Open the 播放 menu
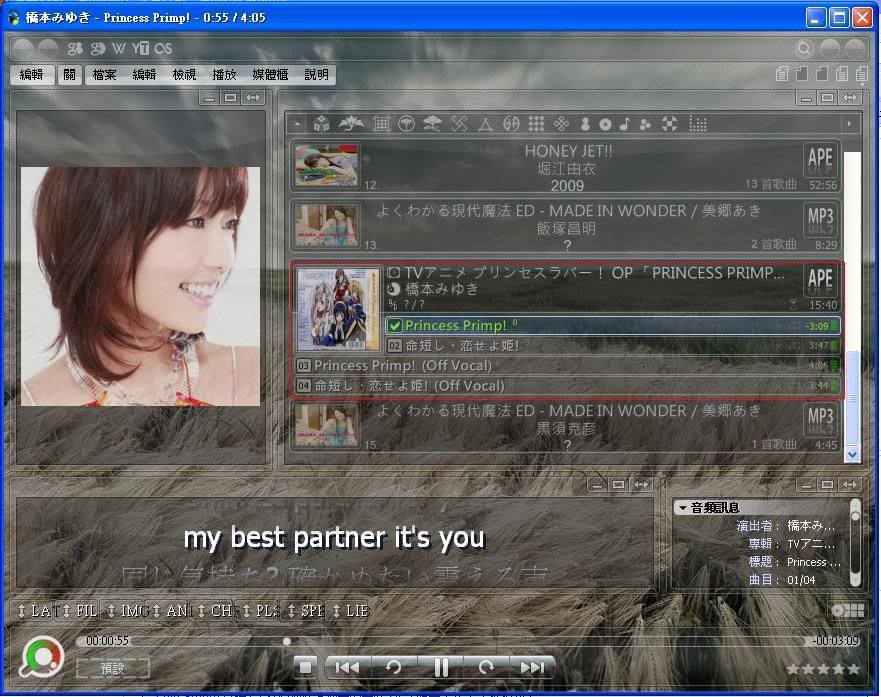This screenshot has width=881, height=697. coord(224,75)
